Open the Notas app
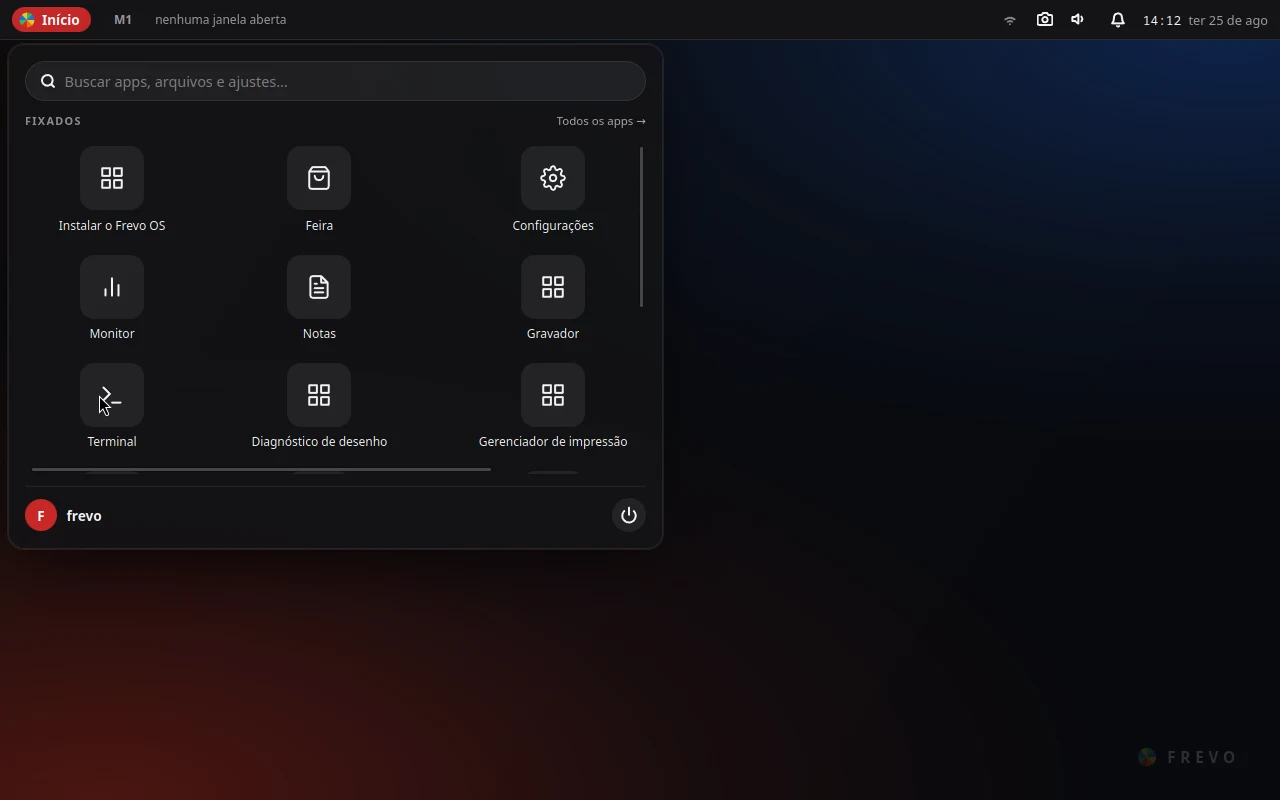The height and width of the screenshot is (800, 1280). point(319,287)
